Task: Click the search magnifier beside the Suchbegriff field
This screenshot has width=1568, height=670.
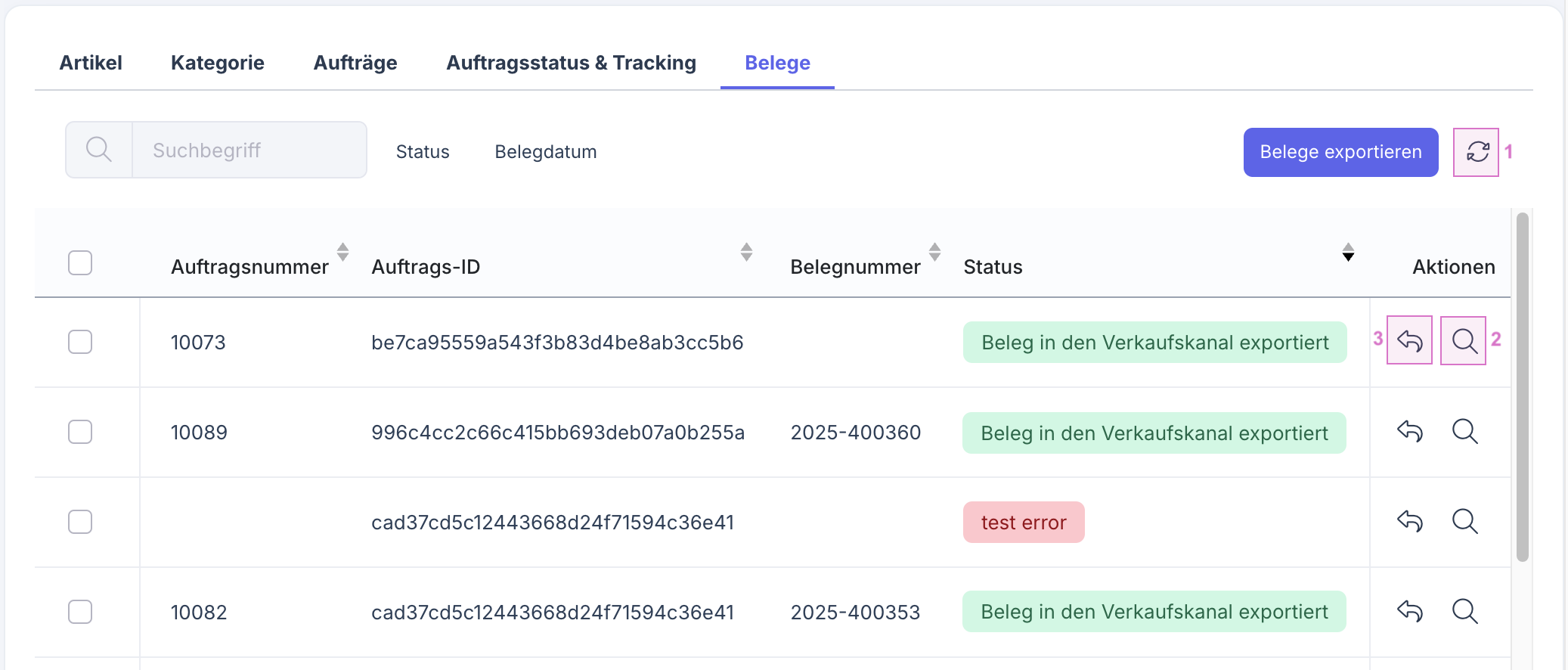Action: [x=98, y=149]
